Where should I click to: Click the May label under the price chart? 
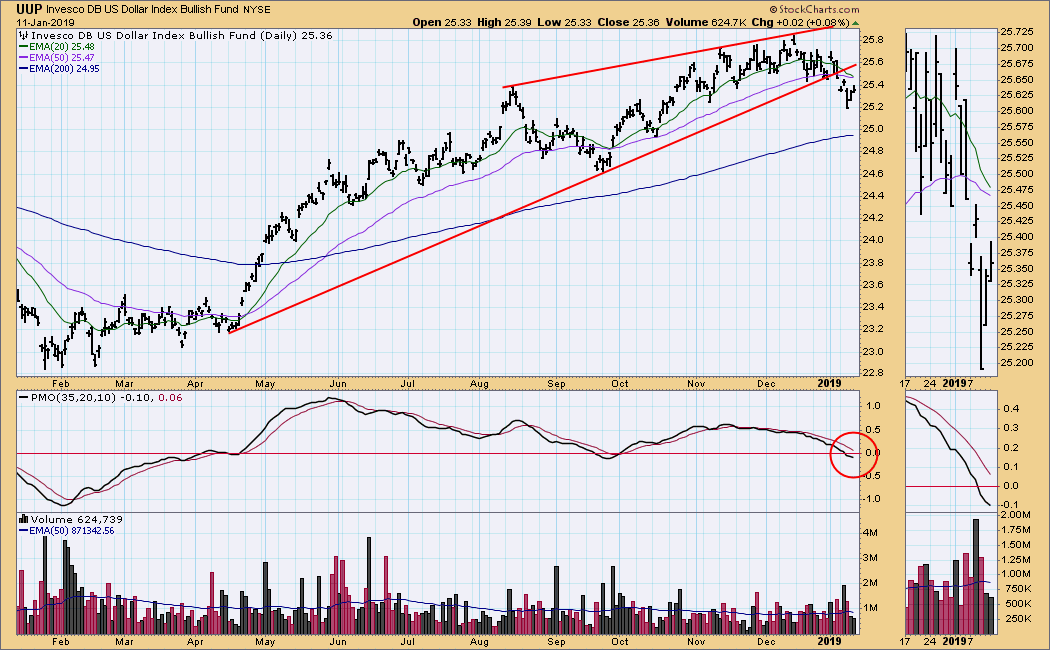(265, 384)
